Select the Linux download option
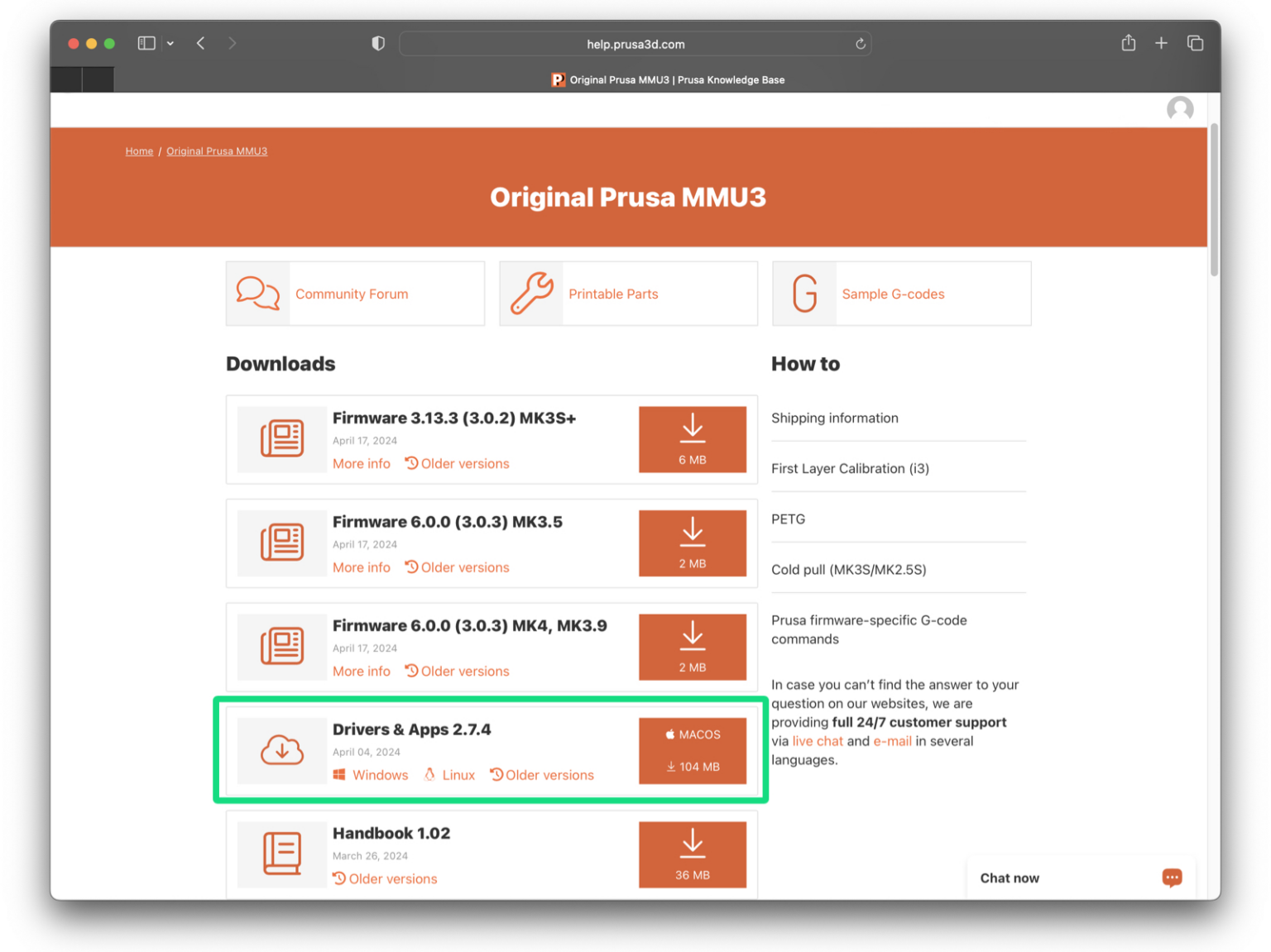 coord(449,775)
